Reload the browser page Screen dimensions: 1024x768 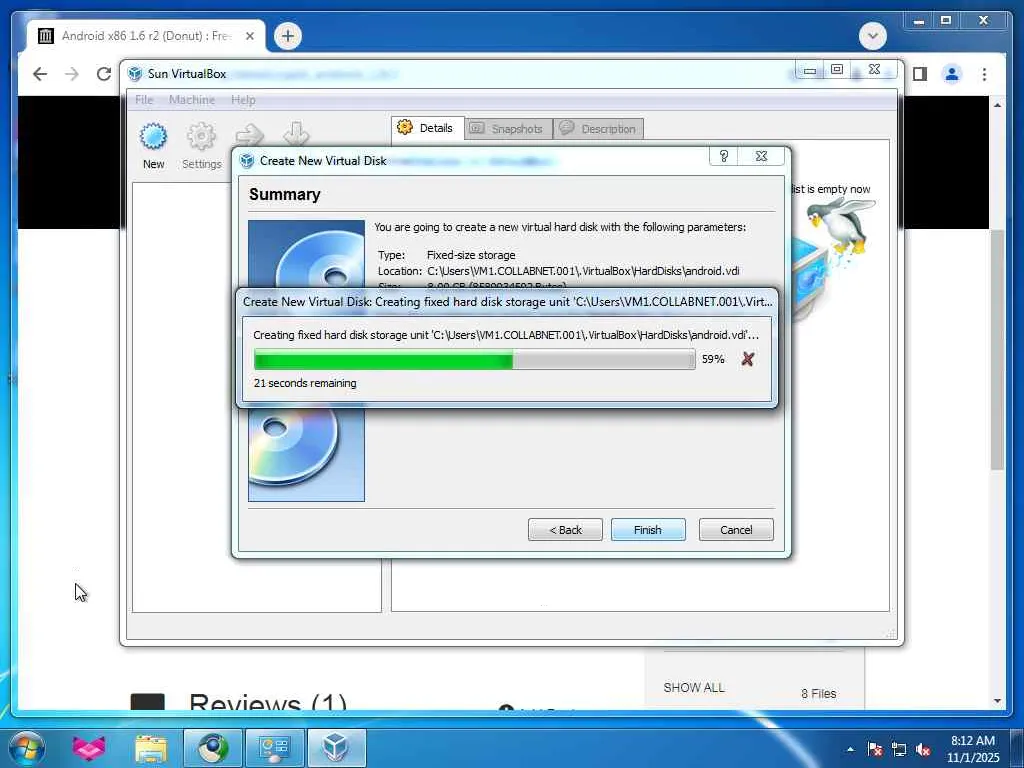pos(103,74)
